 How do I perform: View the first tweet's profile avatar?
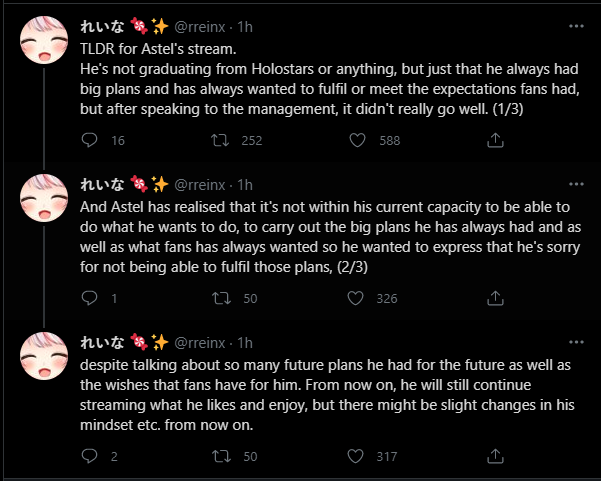(44, 40)
